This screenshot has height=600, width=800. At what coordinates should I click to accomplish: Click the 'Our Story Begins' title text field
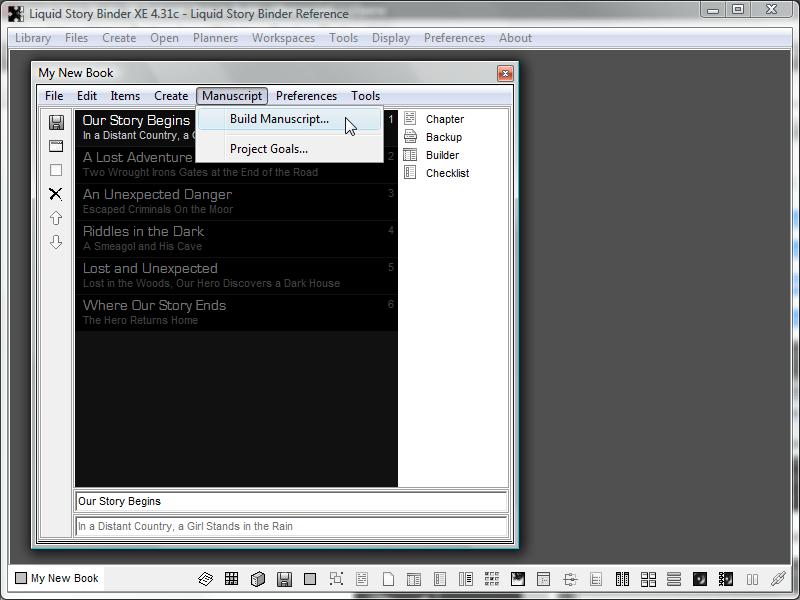[x=290, y=502]
